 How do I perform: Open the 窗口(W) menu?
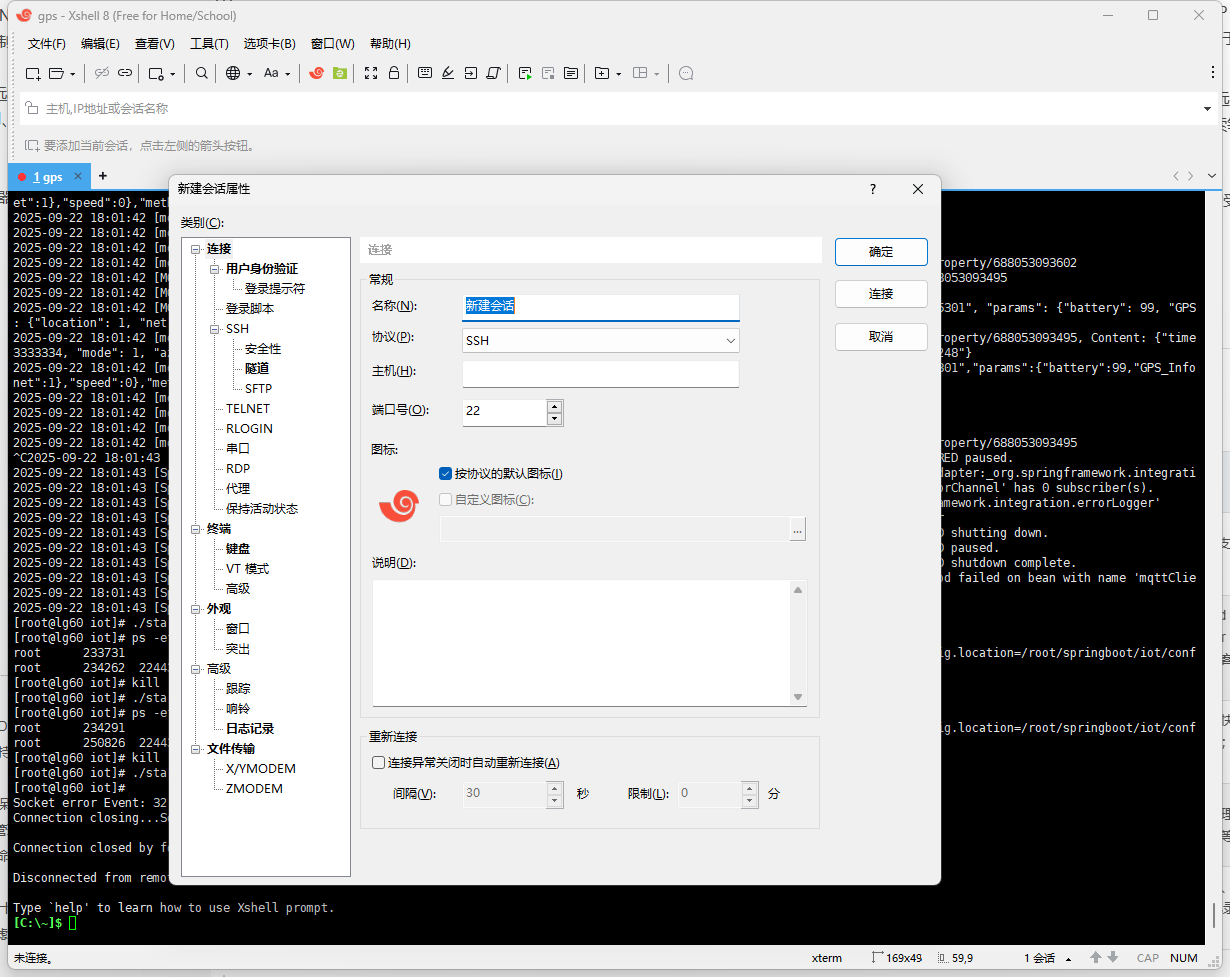coord(333,44)
